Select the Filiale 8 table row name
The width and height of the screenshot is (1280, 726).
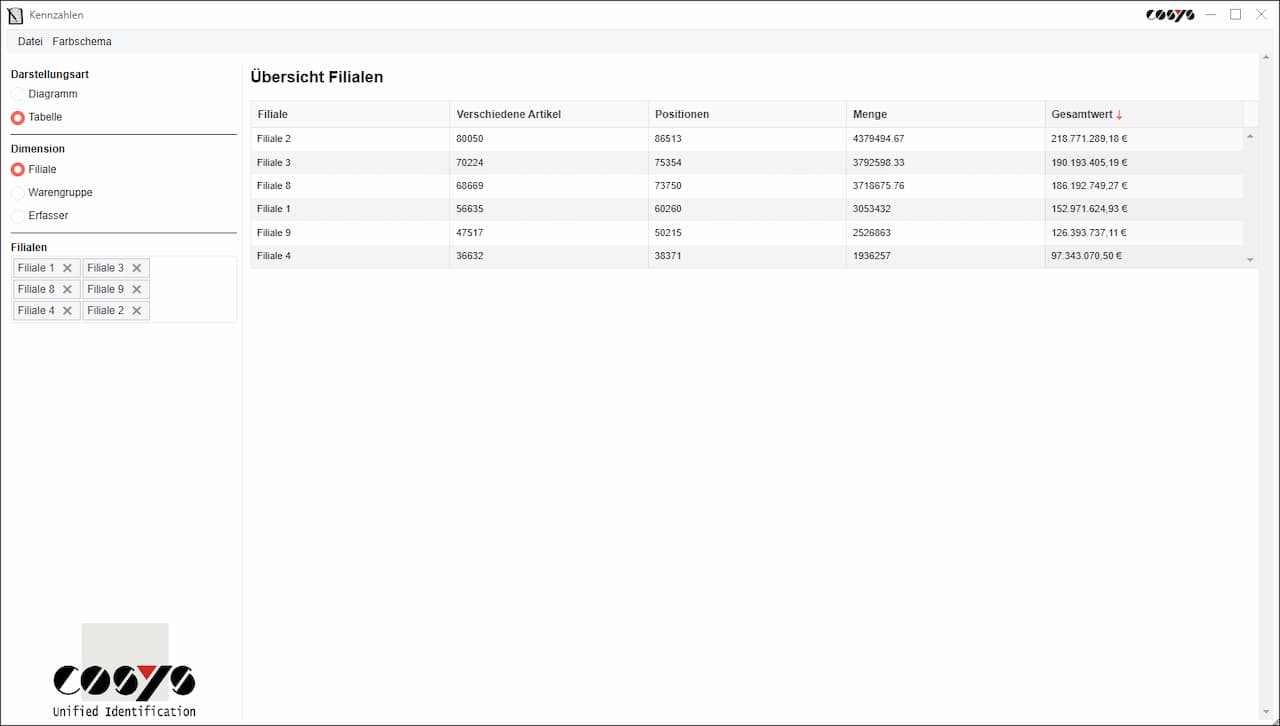(x=274, y=186)
